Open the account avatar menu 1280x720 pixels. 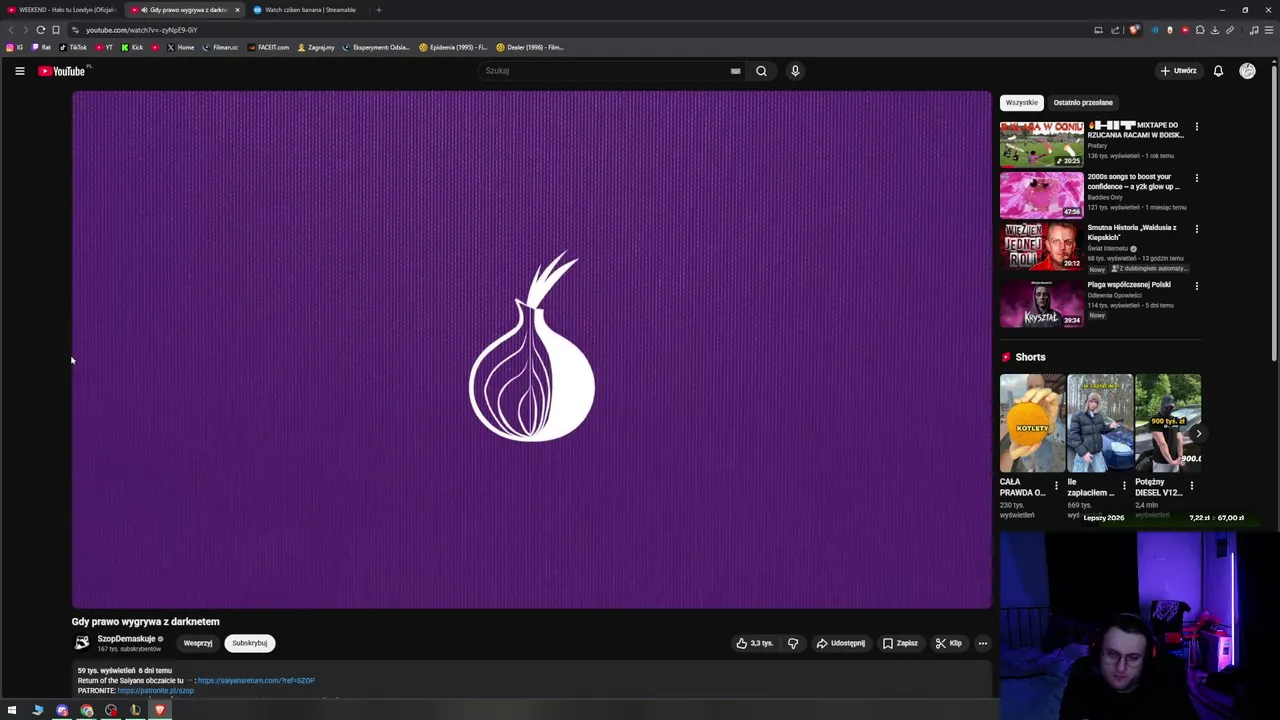click(1247, 71)
